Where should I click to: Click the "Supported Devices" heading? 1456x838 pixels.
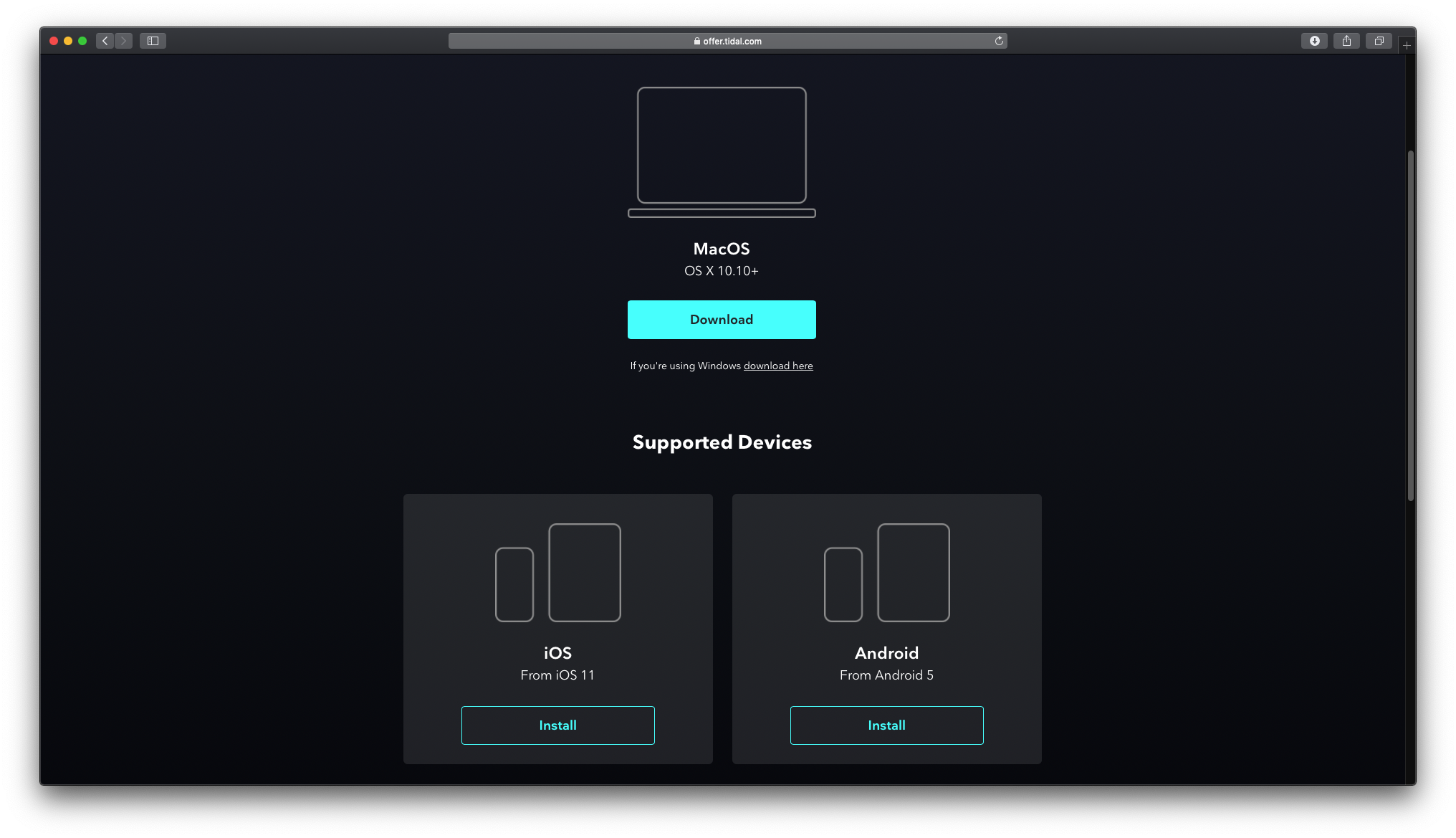tap(722, 442)
